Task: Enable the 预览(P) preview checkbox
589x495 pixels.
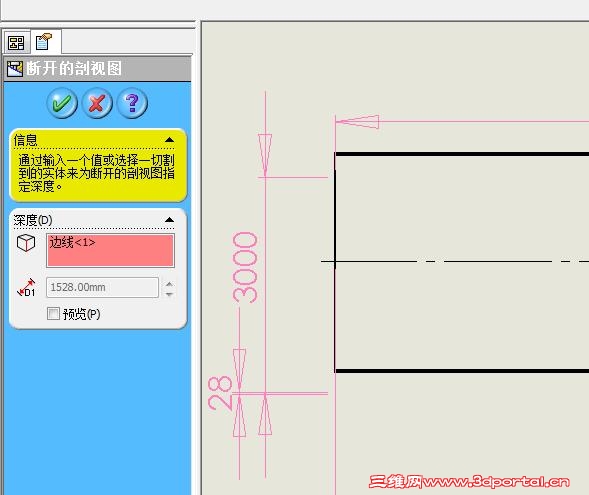Action: [53, 313]
